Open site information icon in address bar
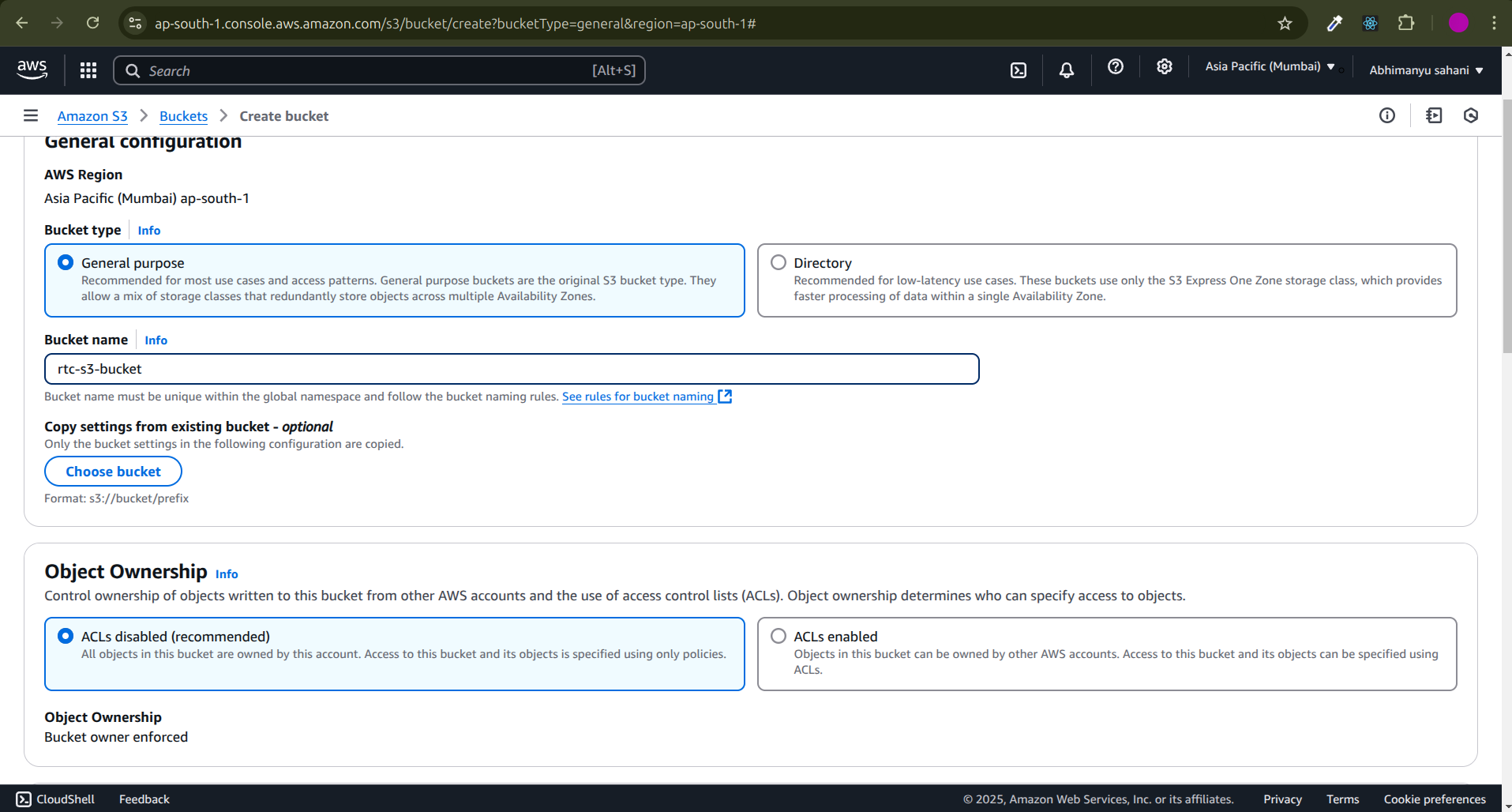 [136, 24]
